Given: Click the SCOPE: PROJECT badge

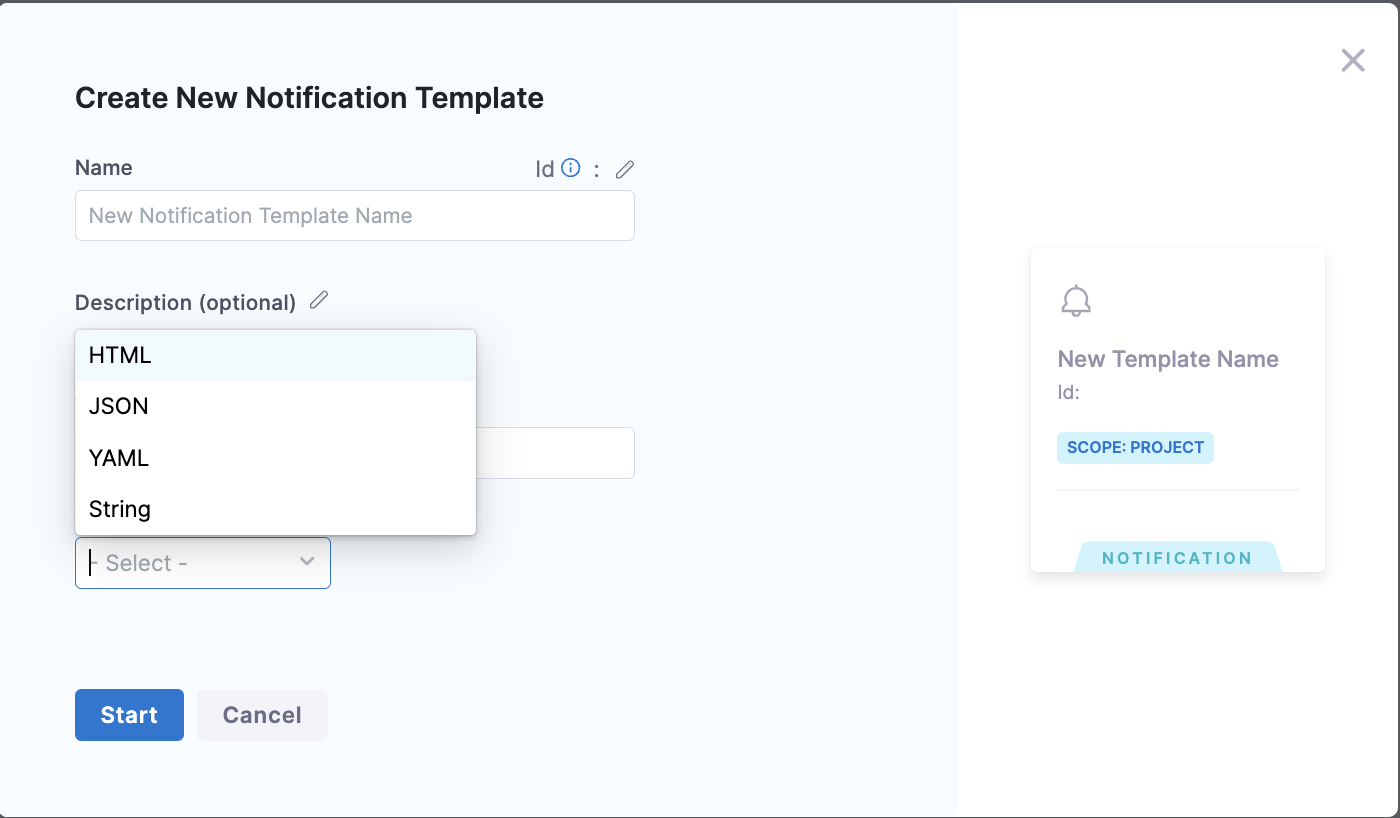Looking at the screenshot, I should point(1135,448).
